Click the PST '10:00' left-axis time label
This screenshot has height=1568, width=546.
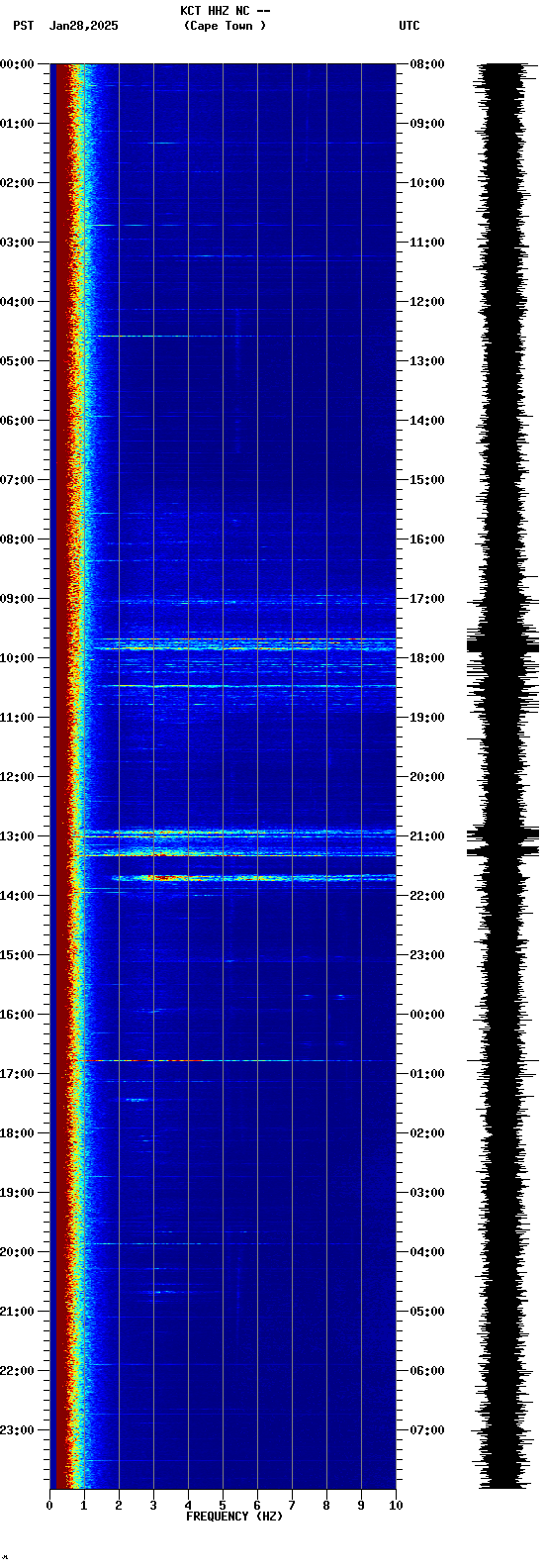pyautogui.click(x=17, y=658)
